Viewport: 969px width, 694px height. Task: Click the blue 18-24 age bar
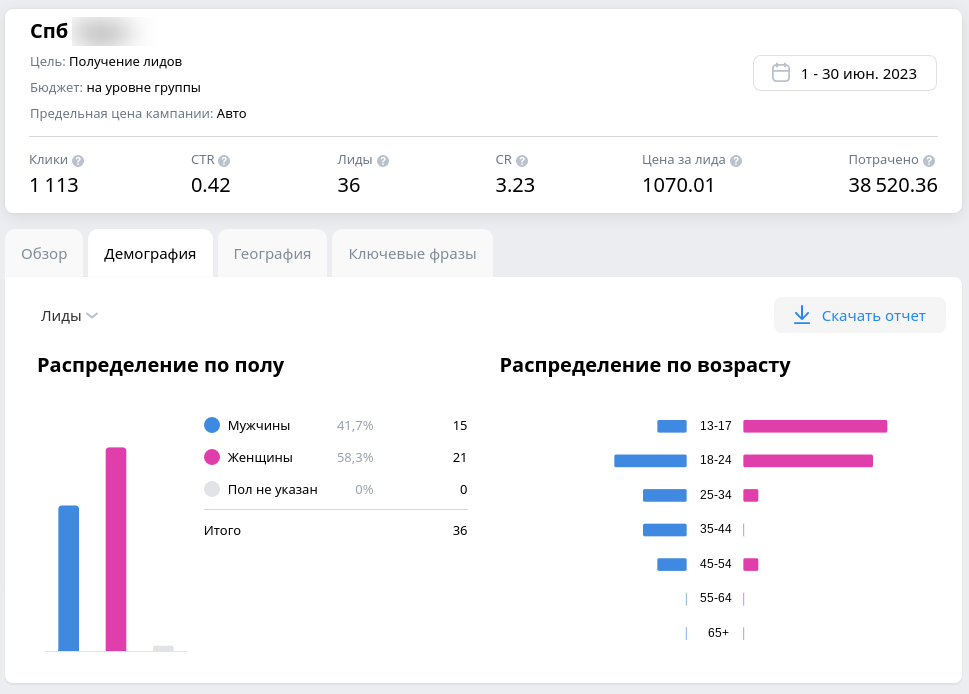pos(650,461)
